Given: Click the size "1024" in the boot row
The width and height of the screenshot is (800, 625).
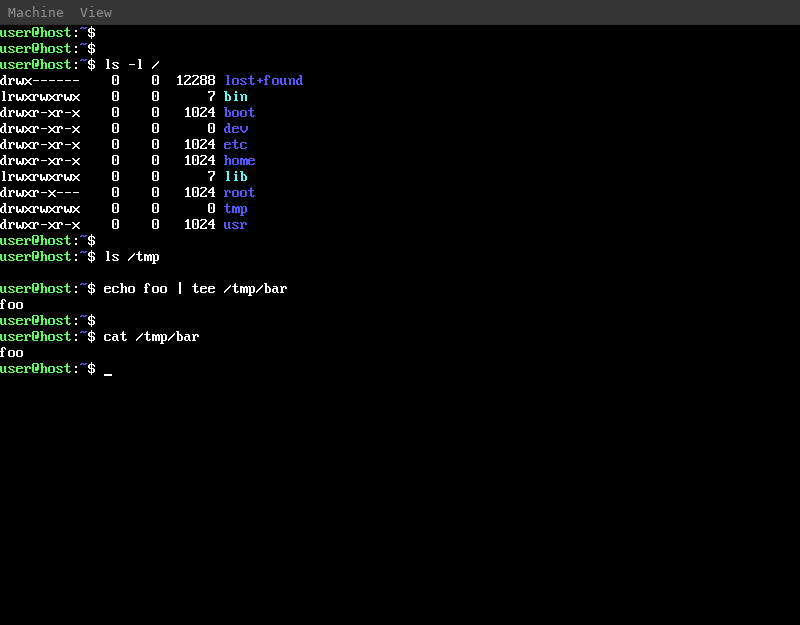Looking at the screenshot, I should point(199,112).
